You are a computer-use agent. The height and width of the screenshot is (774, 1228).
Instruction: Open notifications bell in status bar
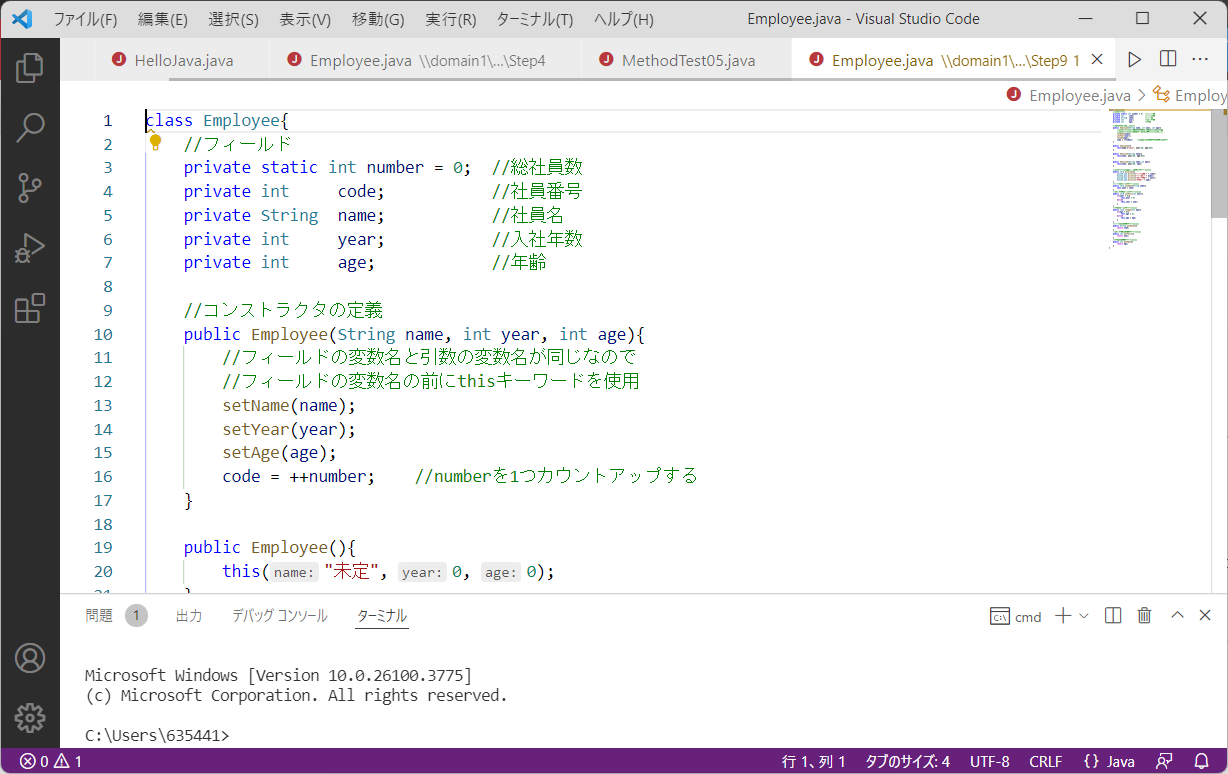tap(1202, 761)
